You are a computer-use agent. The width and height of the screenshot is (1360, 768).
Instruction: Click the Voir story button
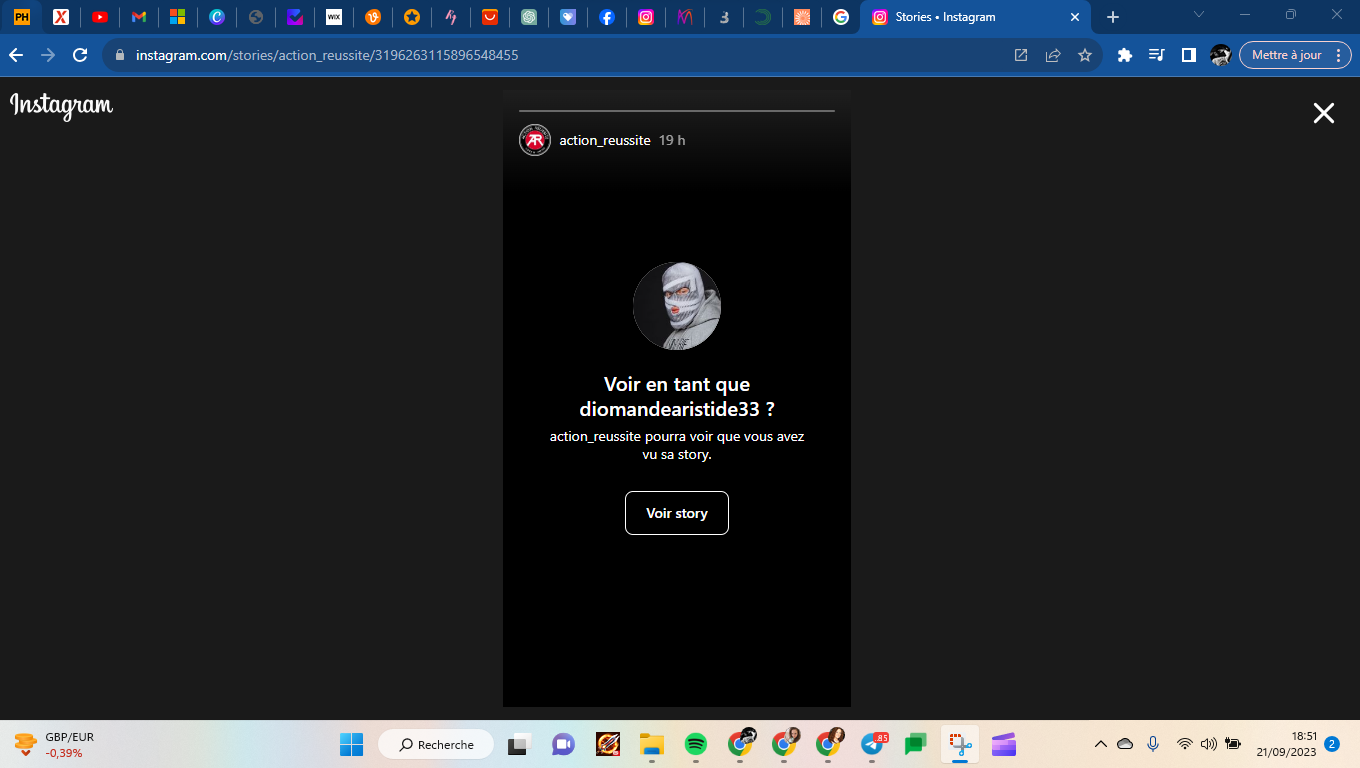676,513
